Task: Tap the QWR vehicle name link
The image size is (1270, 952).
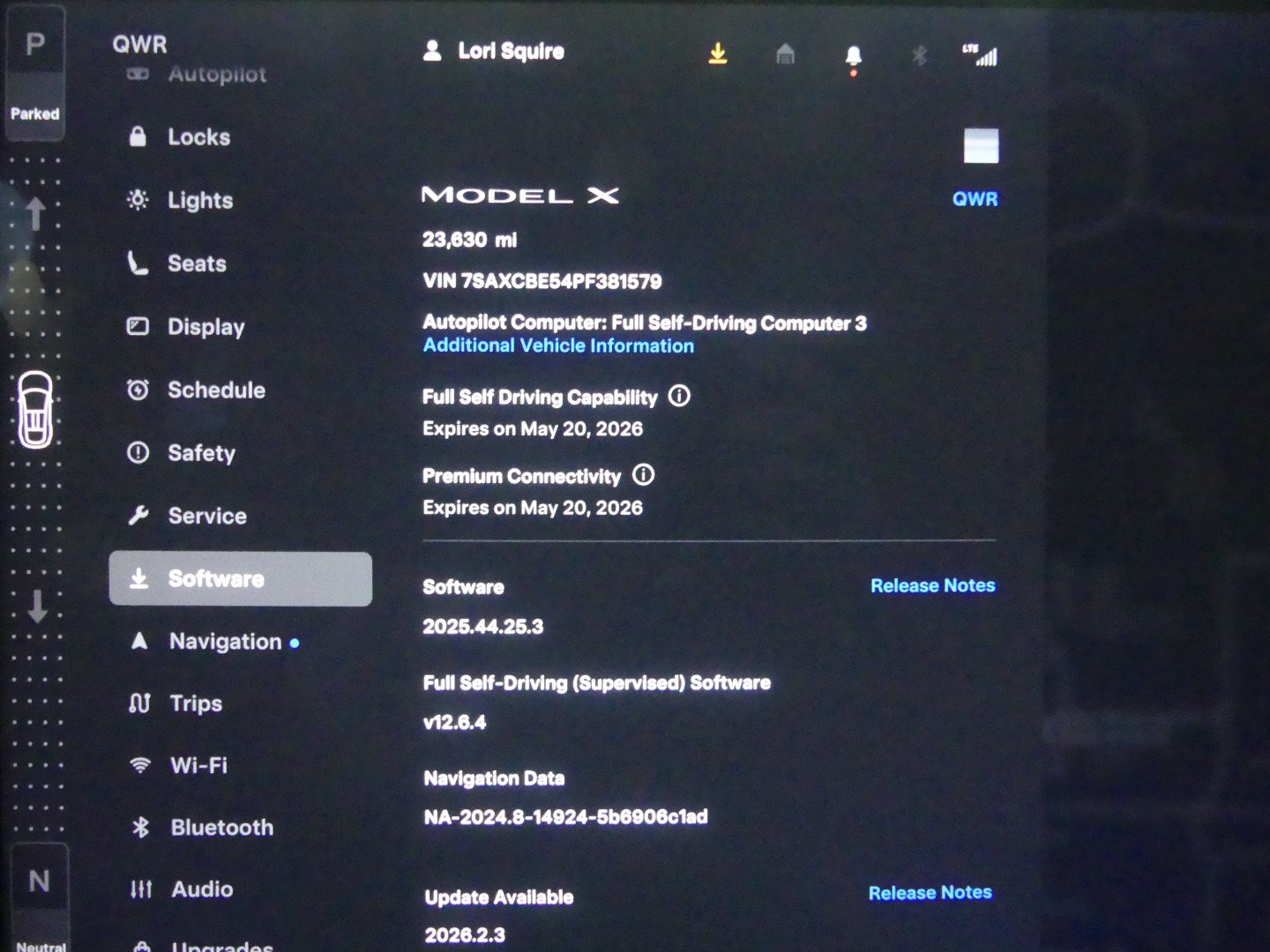Action: (975, 199)
